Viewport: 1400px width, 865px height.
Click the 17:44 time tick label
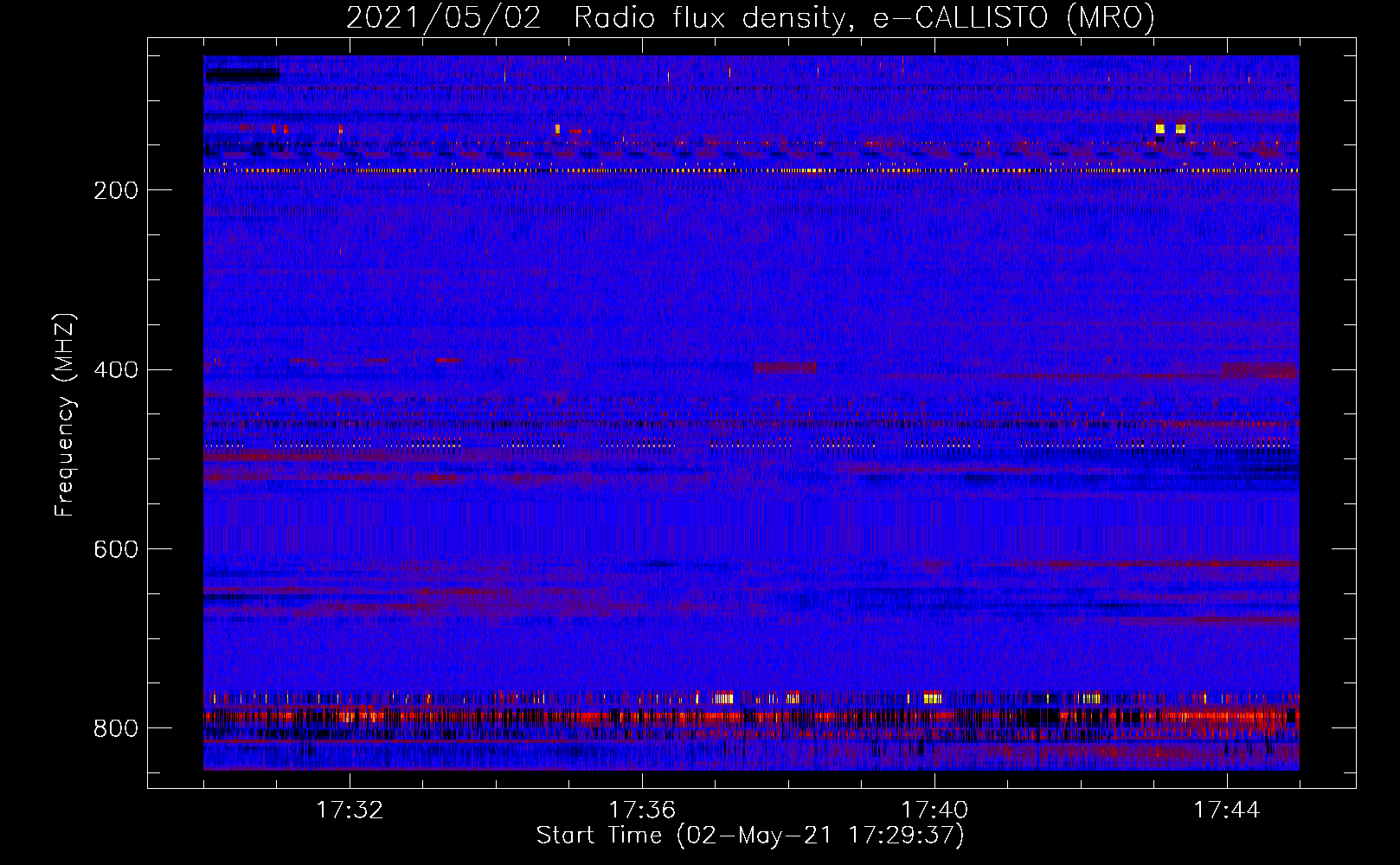point(1227,810)
